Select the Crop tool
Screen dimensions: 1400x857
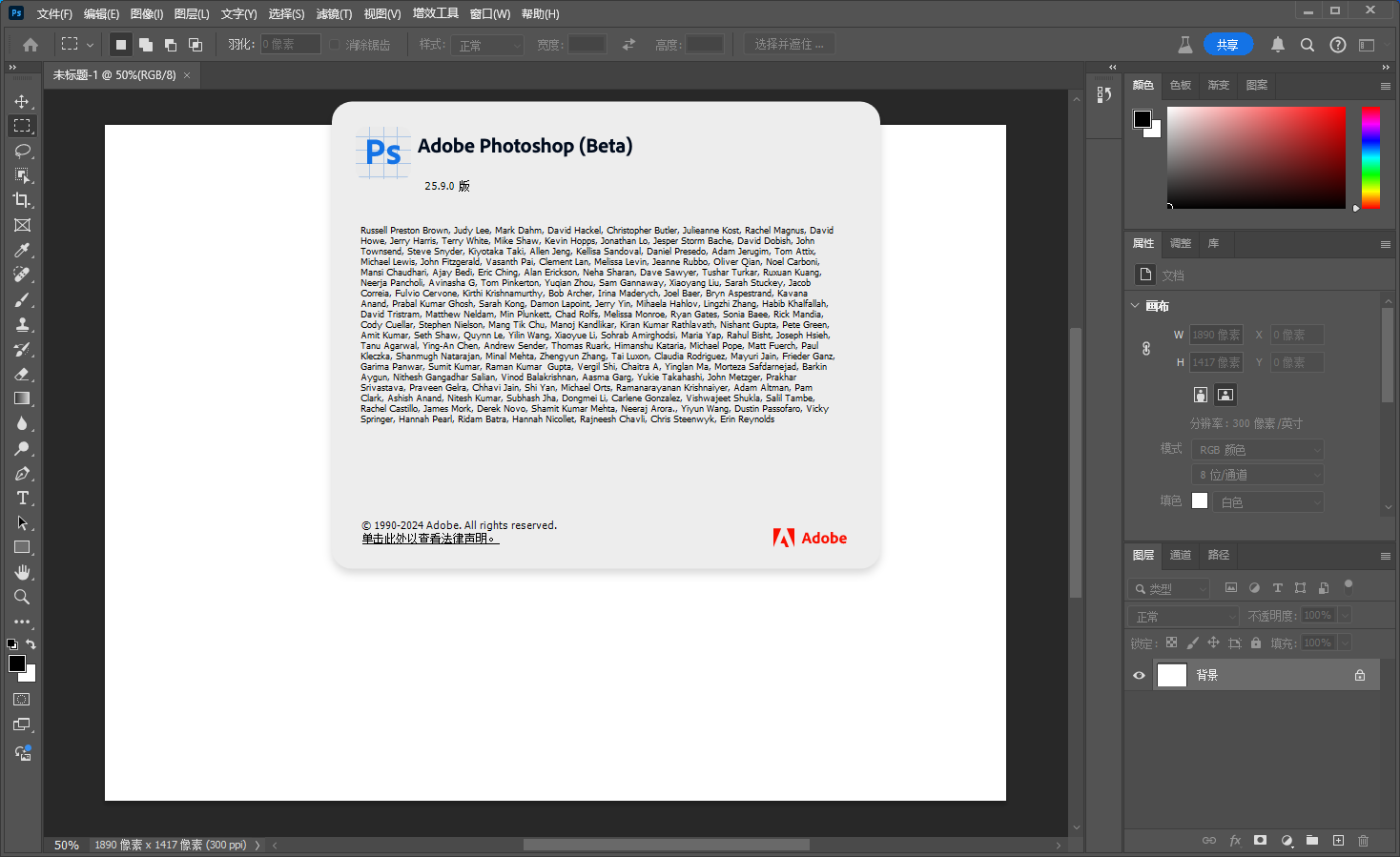[x=22, y=200]
